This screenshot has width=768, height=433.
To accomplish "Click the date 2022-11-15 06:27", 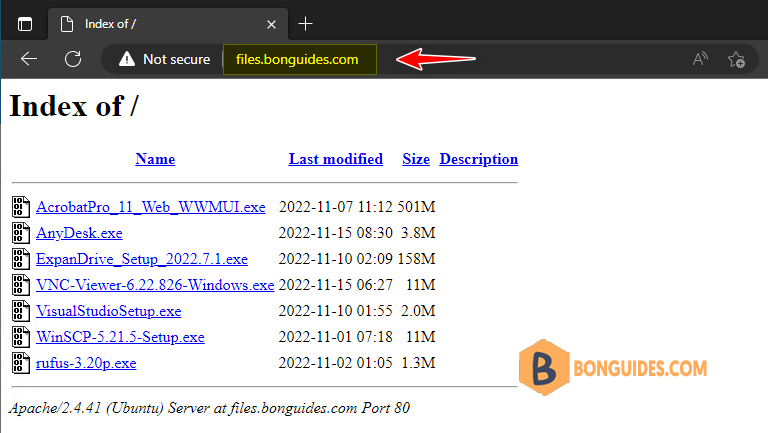I will [336, 285].
